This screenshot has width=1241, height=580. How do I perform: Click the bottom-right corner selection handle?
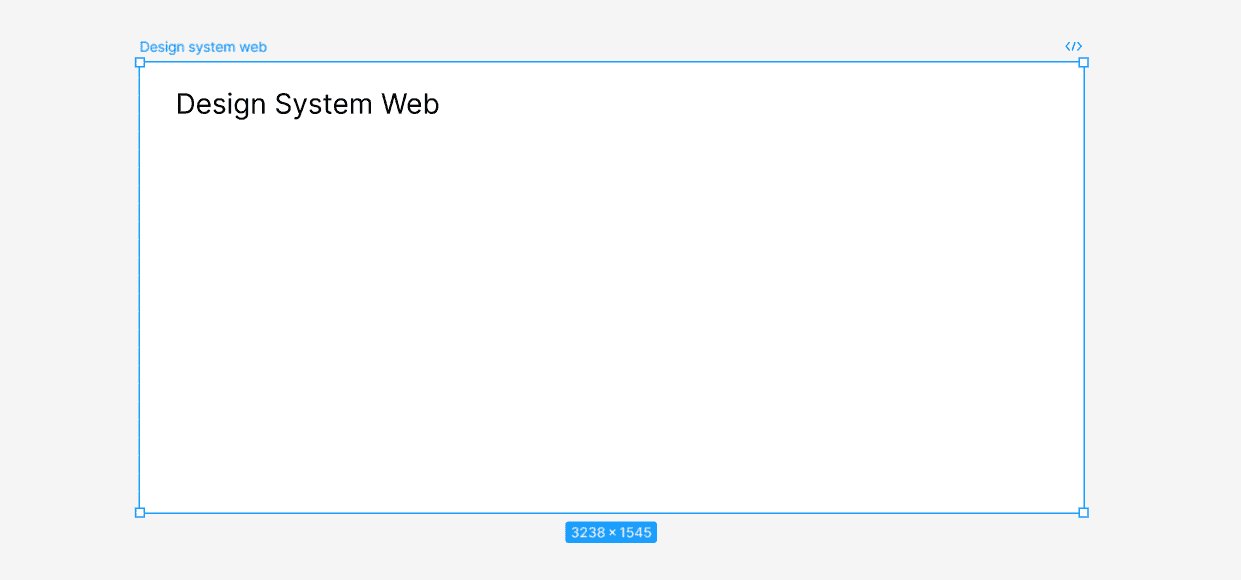click(x=1083, y=512)
